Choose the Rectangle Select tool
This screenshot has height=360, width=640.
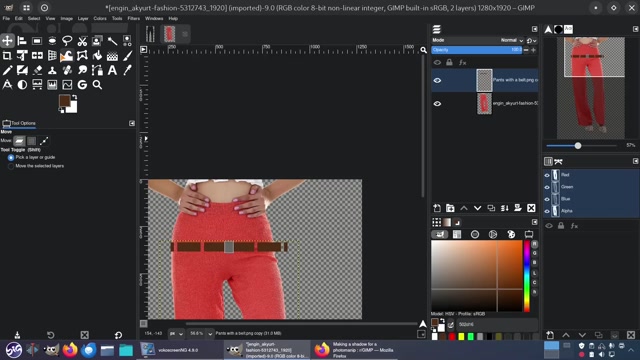[37, 40]
